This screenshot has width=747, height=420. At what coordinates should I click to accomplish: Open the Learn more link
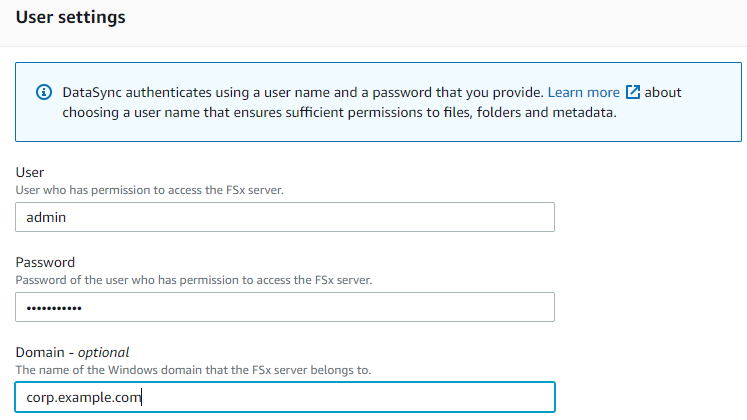(x=584, y=92)
